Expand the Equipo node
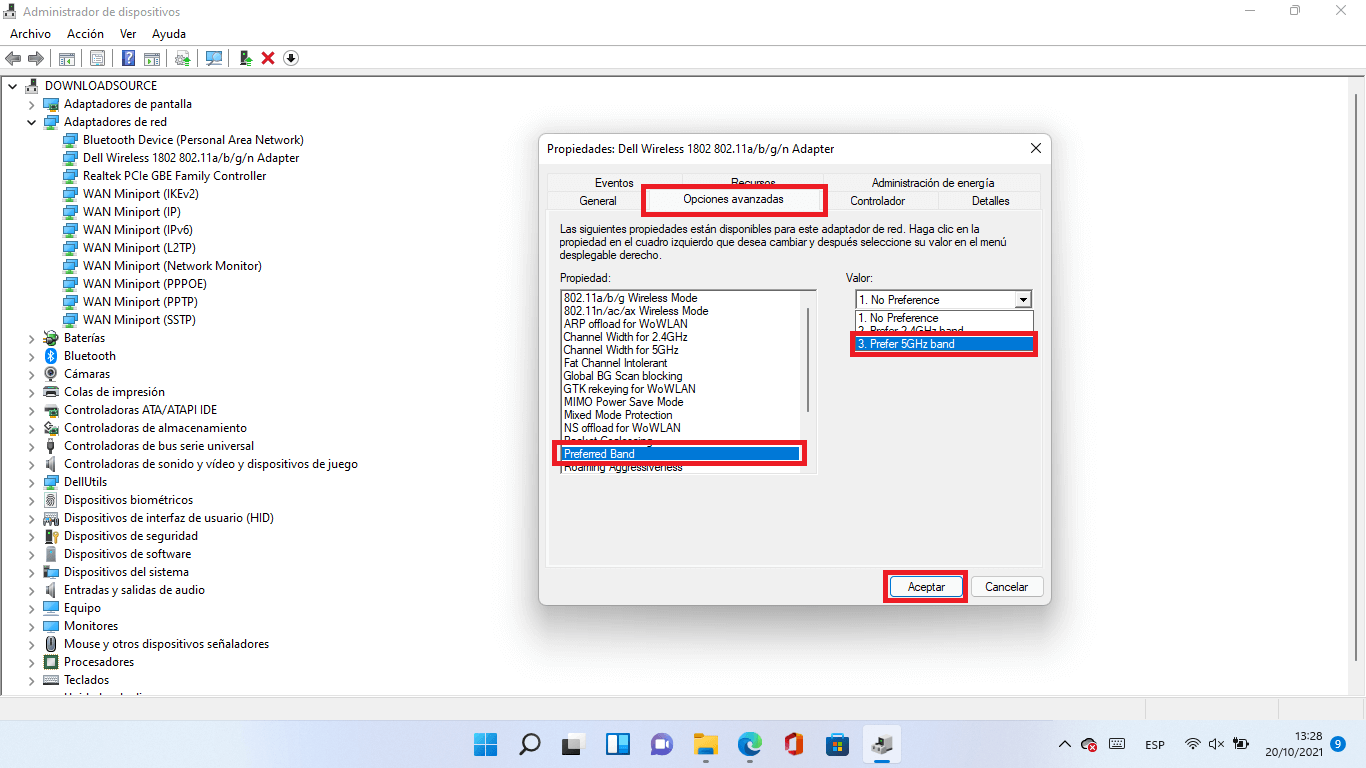Screen dimensions: 1366x768 click(x=31, y=608)
